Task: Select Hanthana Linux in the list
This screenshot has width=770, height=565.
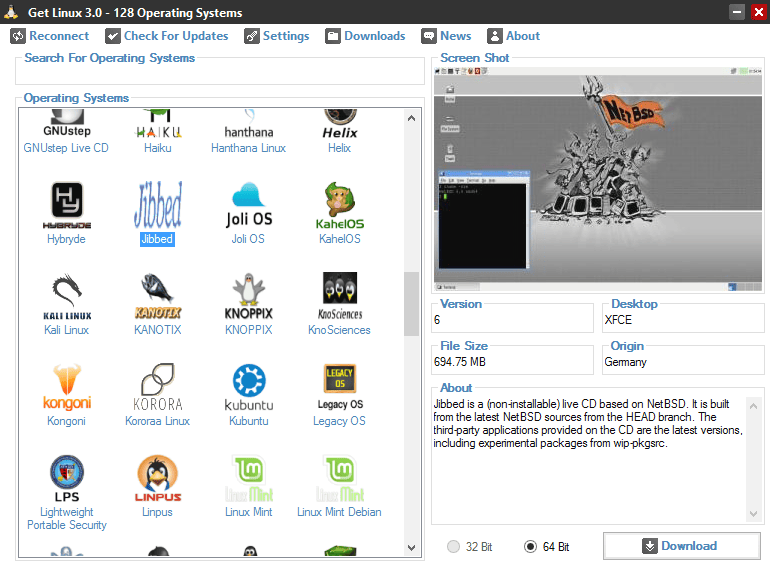Action: point(248,124)
